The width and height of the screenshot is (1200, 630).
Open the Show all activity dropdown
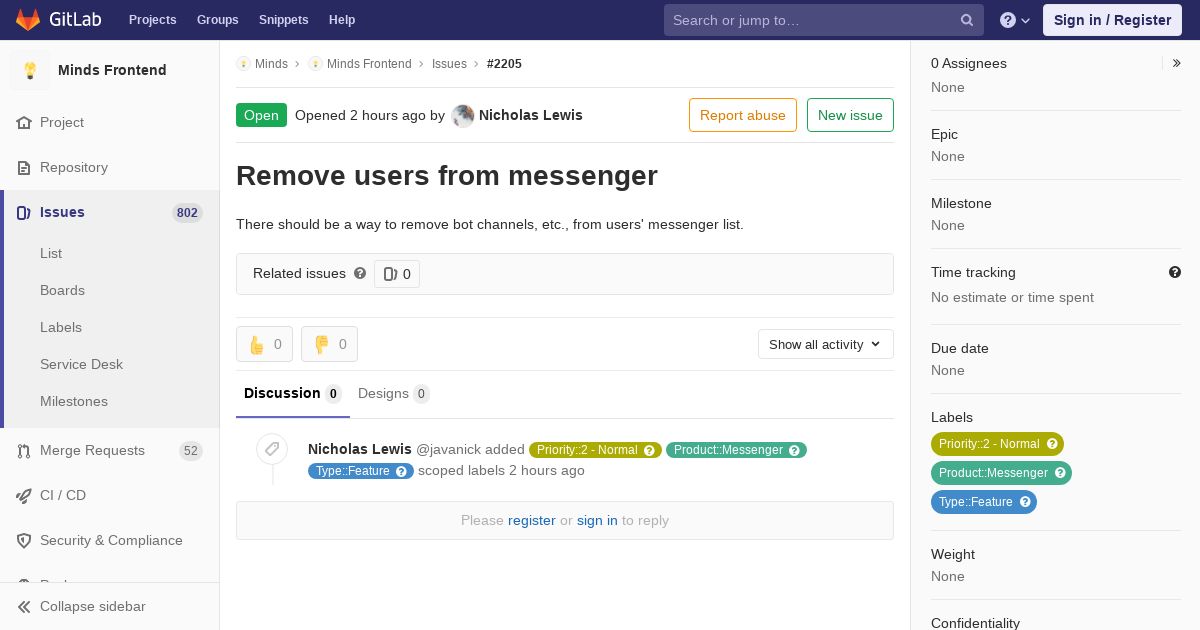tap(826, 344)
